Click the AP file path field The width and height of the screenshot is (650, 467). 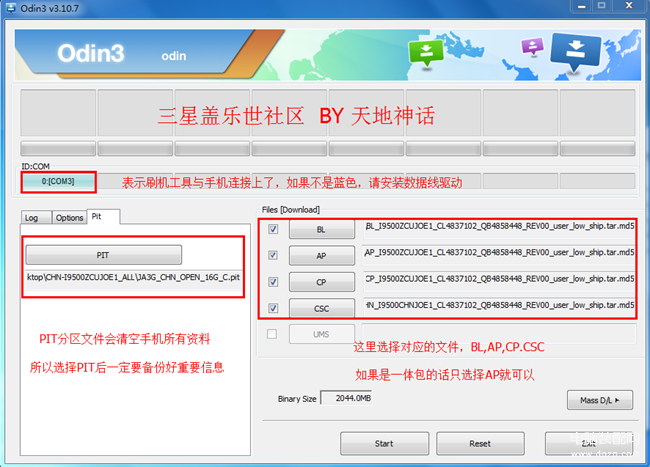[x=499, y=253]
